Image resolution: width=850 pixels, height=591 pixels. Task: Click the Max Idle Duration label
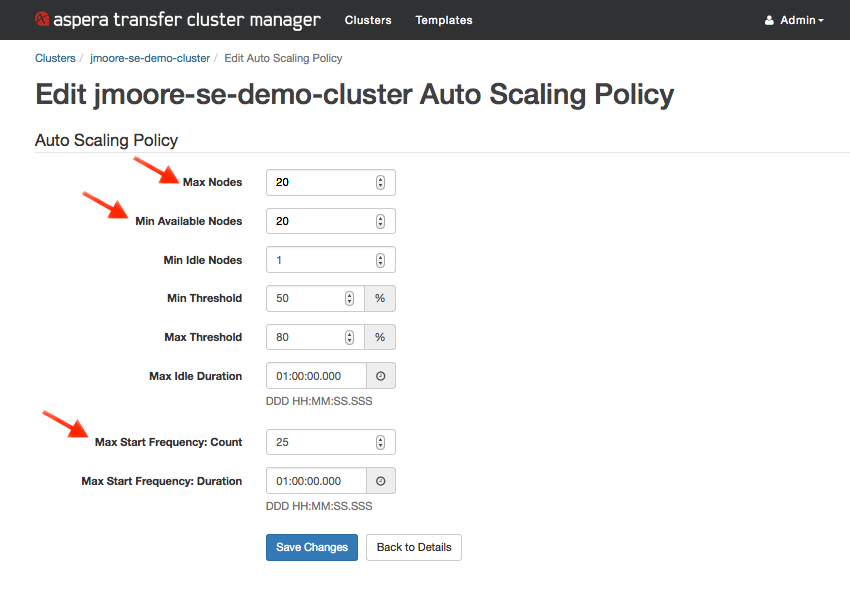pyautogui.click(x=195, y=376)
